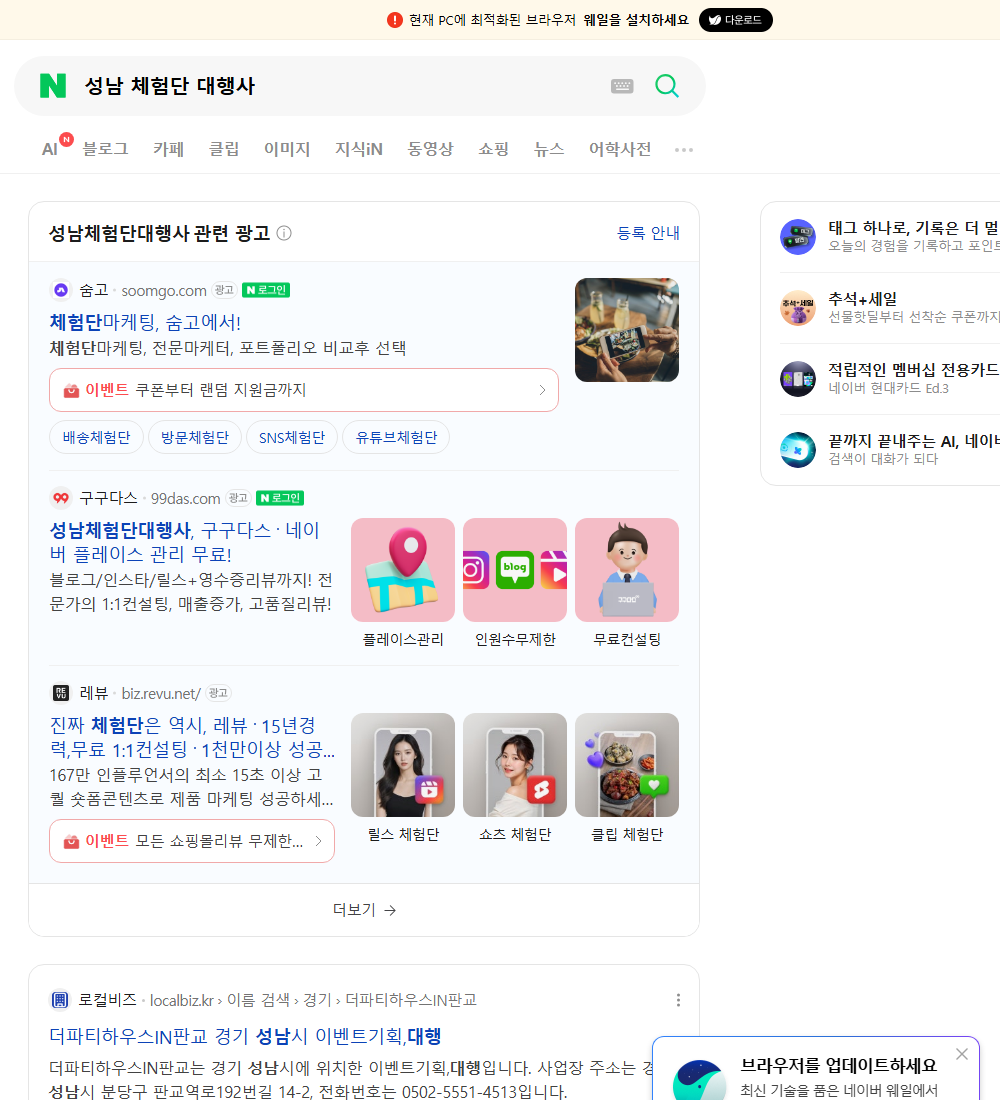This screenshot has height=1100, width=1000.
Task: Close the 브라우저를 업데이트하세요 popup
Action: pos(961,1054)
